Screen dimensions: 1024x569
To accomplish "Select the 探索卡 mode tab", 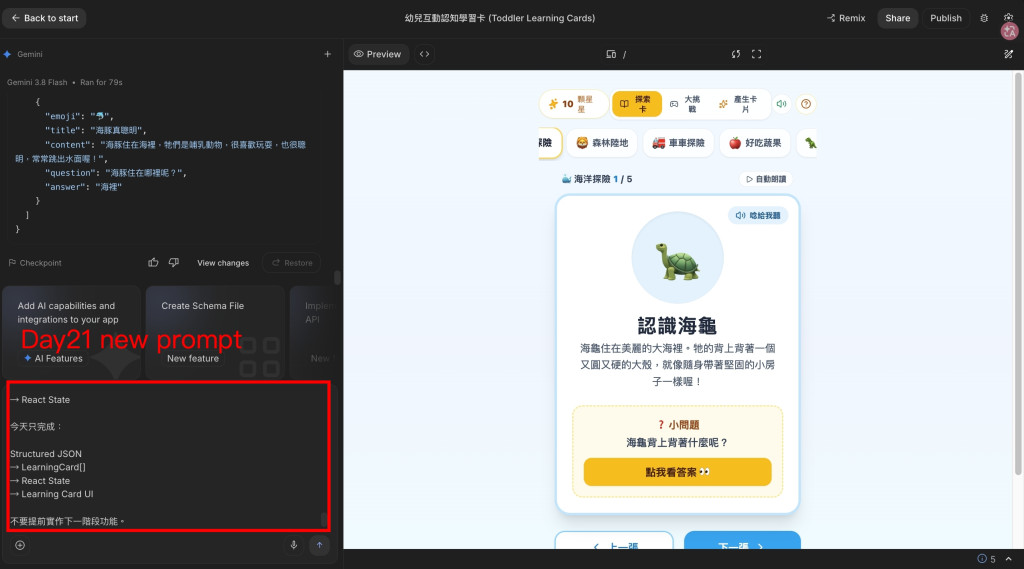I will [x=636, y=104].
